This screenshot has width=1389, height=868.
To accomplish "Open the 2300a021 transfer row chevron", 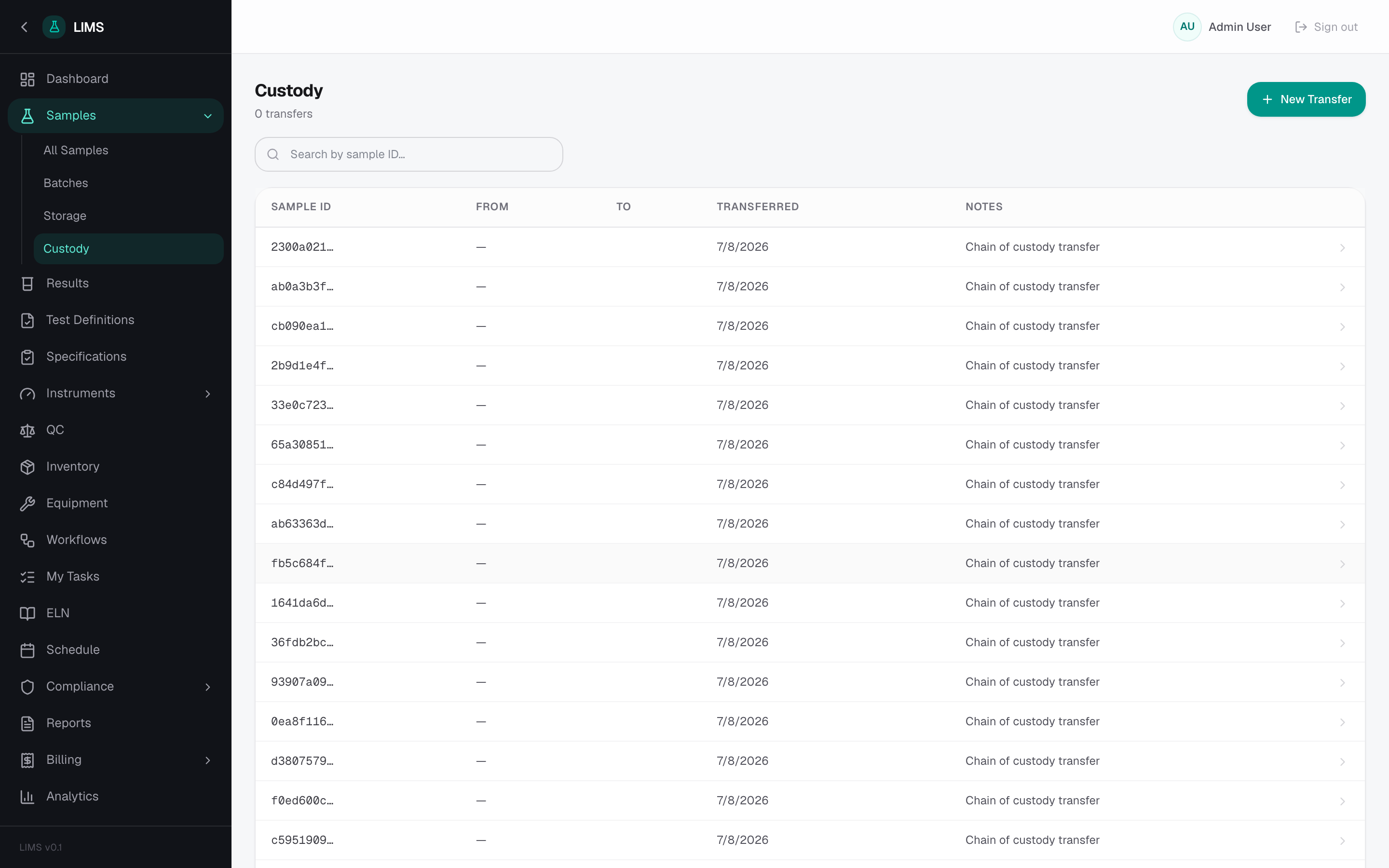I will point(1342,247).
